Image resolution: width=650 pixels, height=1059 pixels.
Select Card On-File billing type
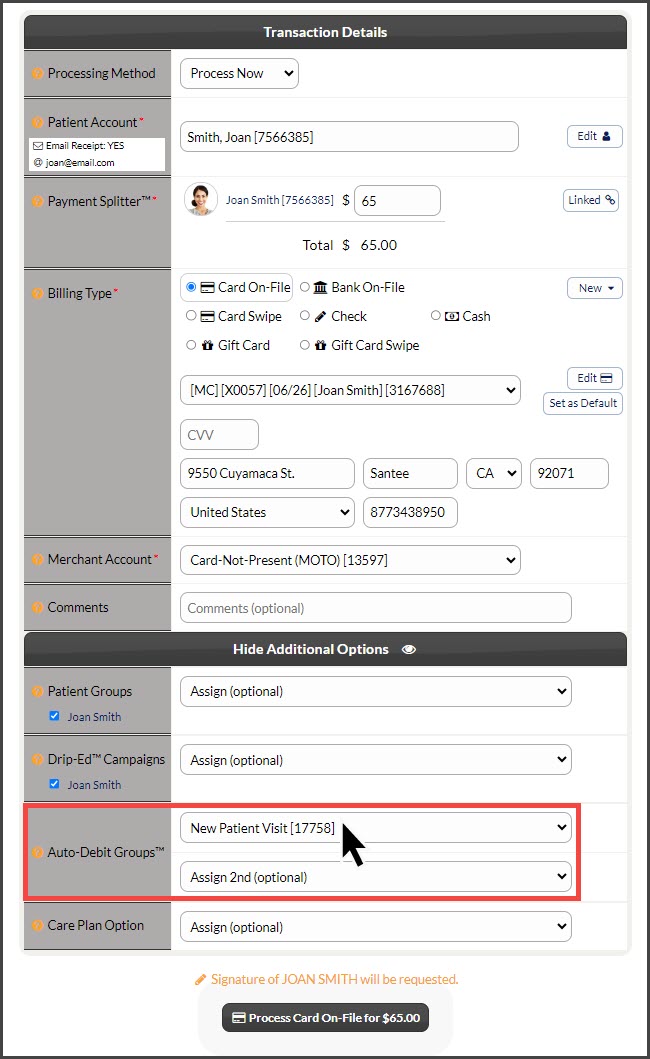click(191, 287)
